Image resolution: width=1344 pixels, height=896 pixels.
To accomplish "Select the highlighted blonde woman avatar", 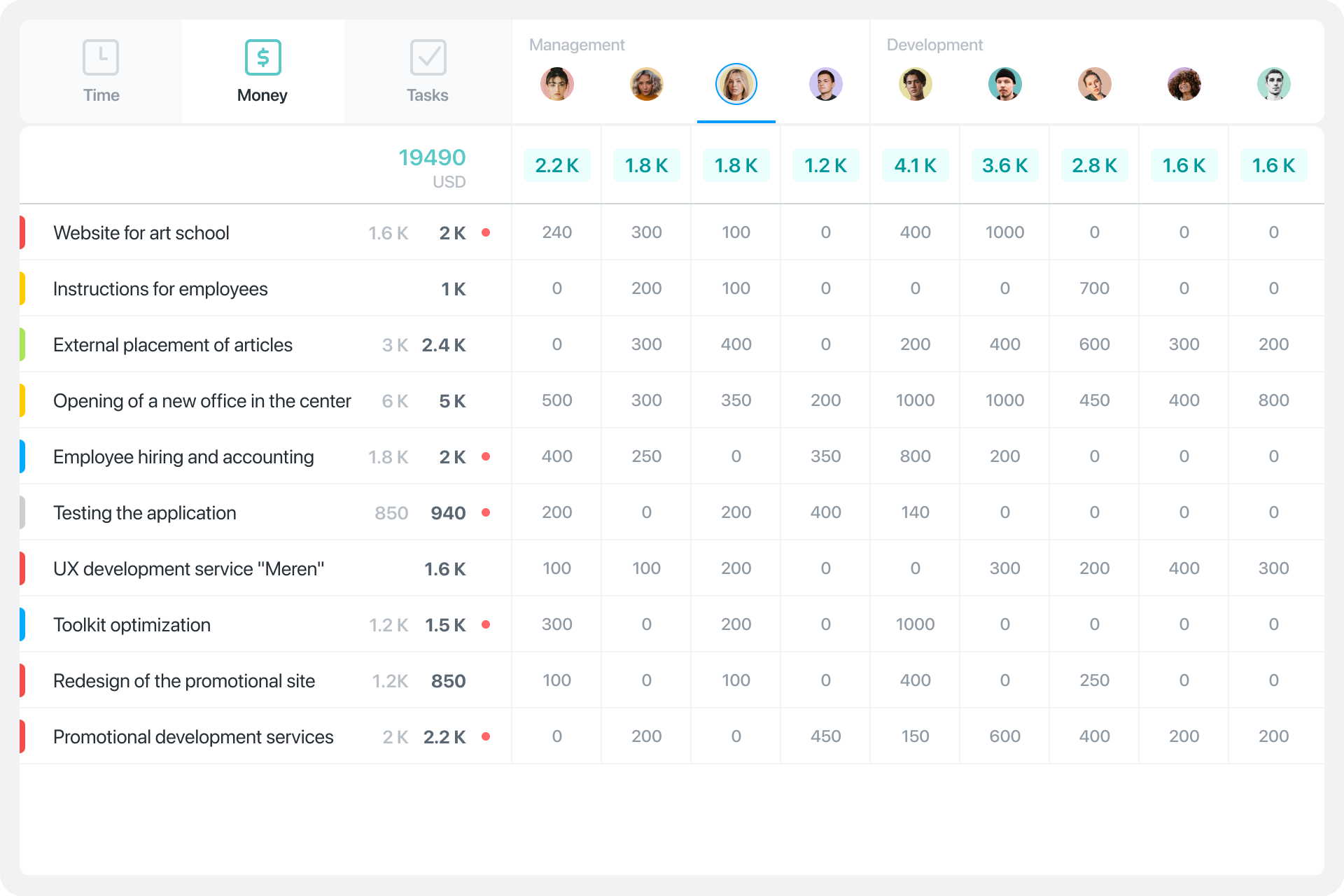I will pyautogui.click(x=736, y=84).
